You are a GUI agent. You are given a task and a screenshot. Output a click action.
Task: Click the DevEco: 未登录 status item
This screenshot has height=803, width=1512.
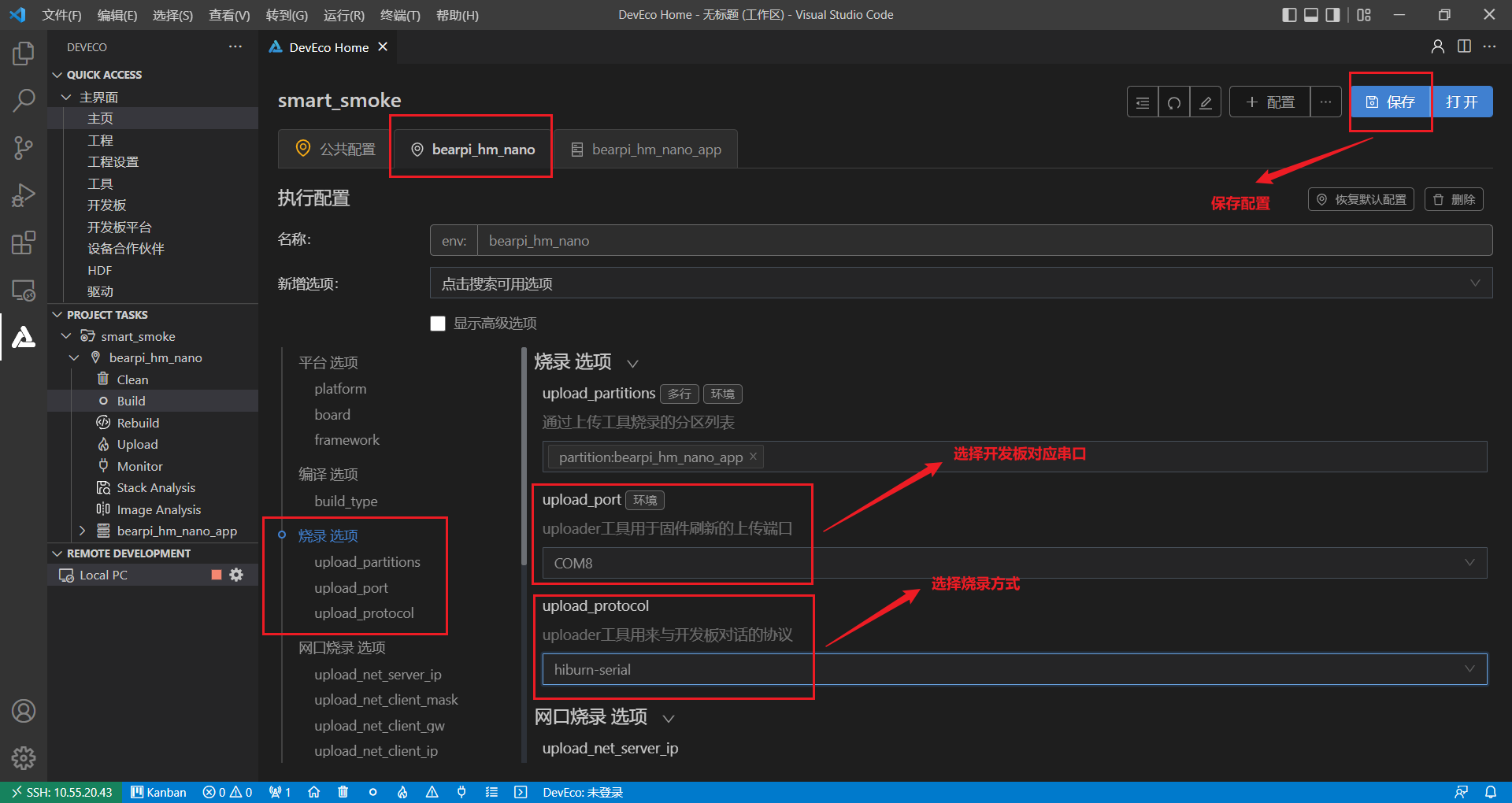[583, 792]
